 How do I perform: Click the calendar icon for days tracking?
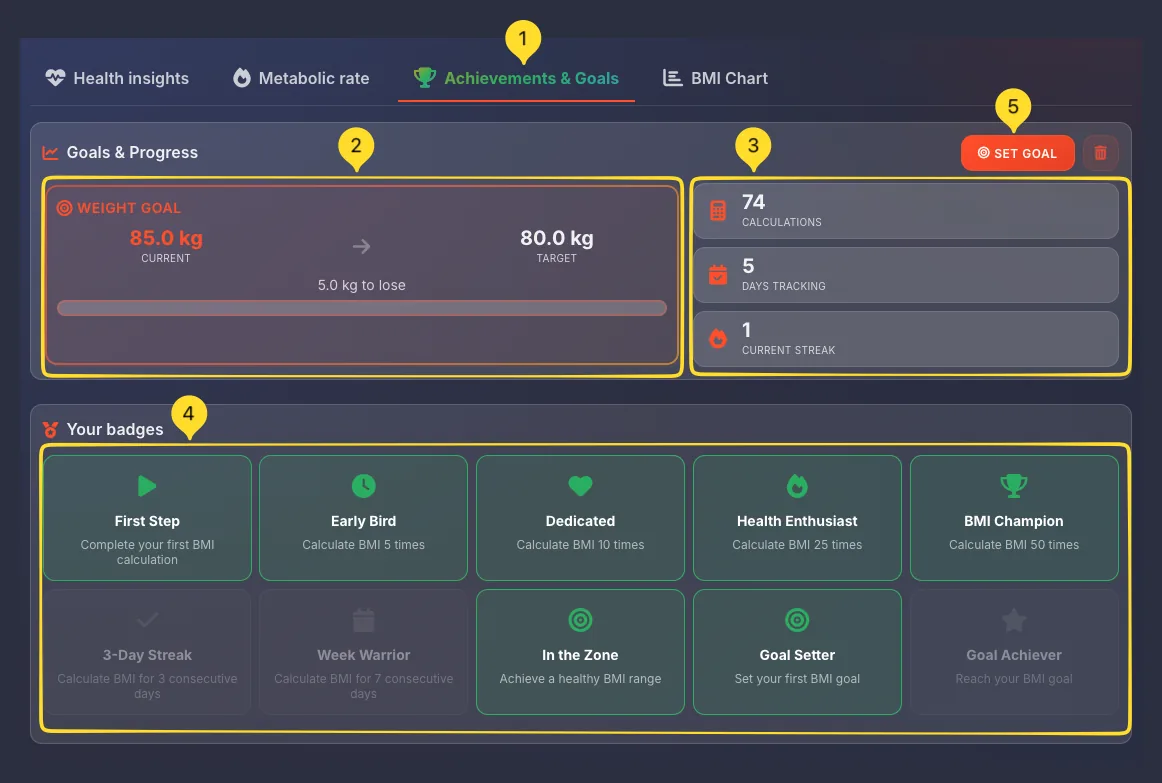(718, 274)
